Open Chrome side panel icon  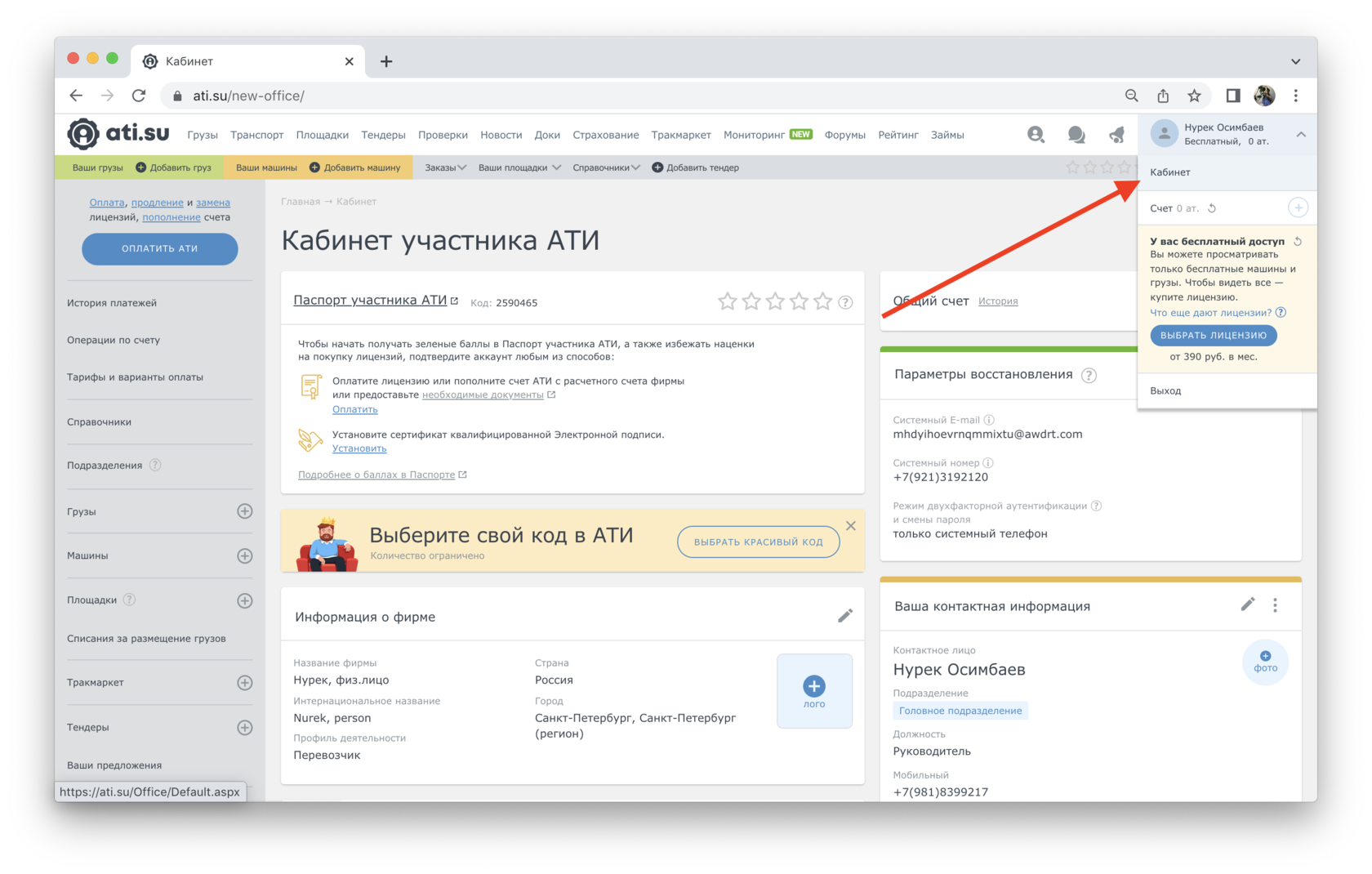coord(1233,96)
